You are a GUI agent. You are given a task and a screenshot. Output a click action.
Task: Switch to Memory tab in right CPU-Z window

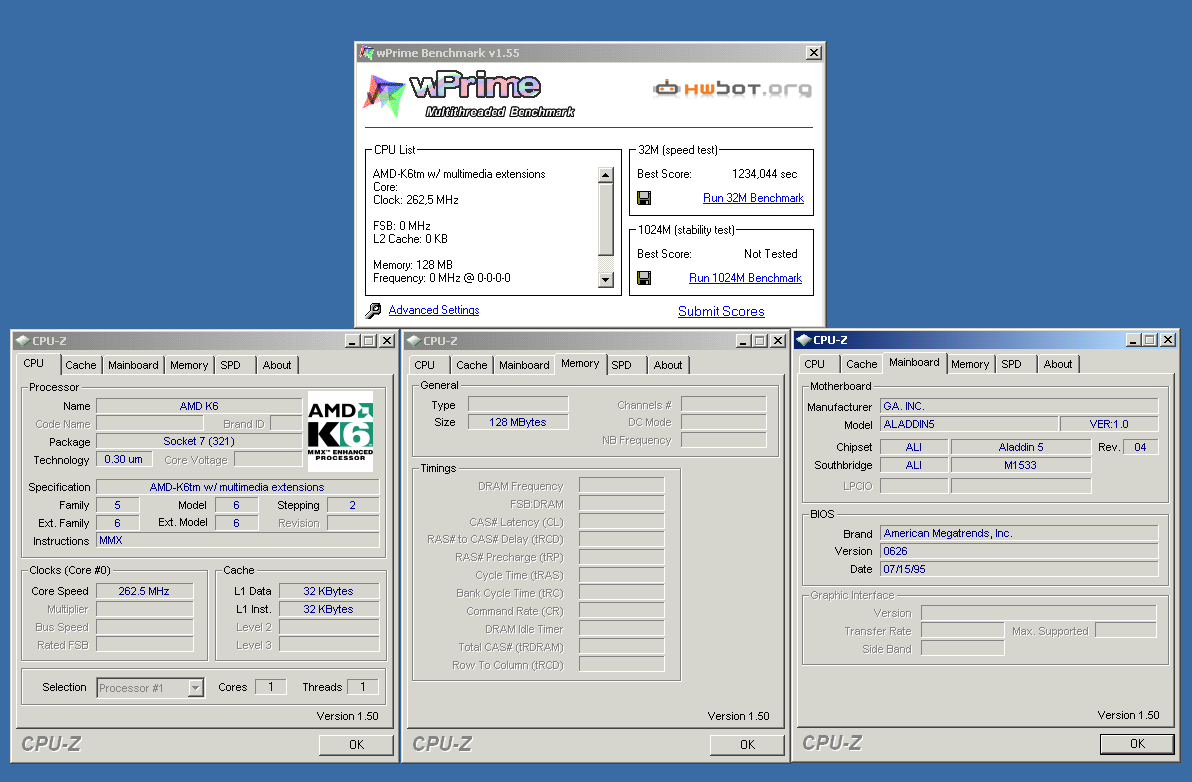(970, 364)
